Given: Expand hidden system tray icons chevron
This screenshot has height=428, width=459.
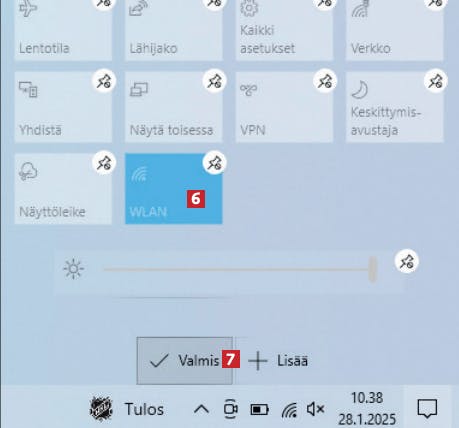Looking at the screenshot, I should click(201, 409).
